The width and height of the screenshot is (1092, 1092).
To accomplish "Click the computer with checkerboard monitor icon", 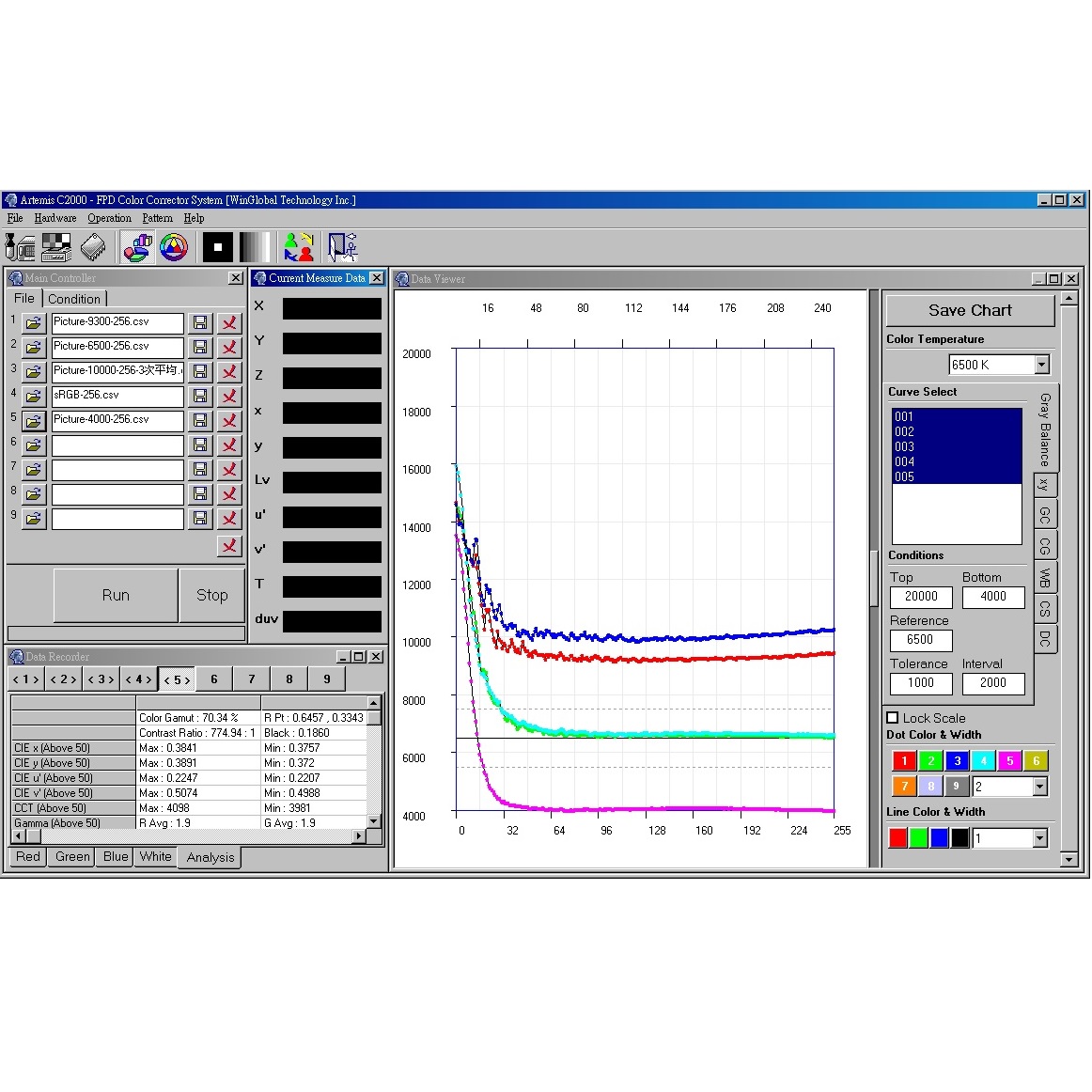I will tap(56, 248).
